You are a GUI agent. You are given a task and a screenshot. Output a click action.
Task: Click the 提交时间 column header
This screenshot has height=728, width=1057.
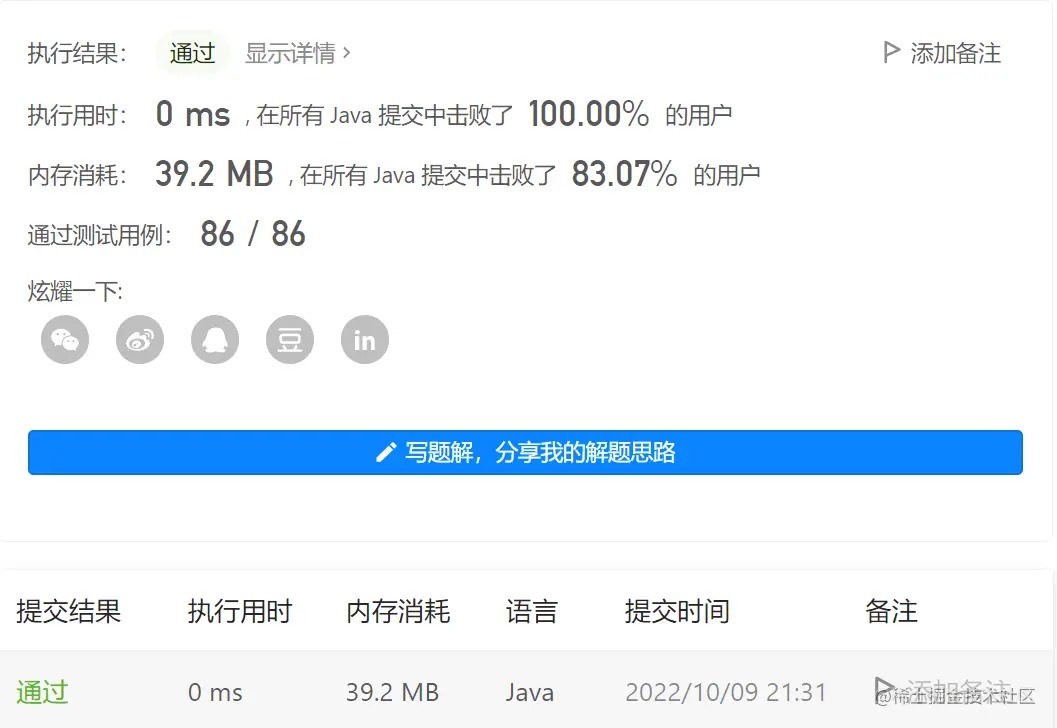click(678, 613)
